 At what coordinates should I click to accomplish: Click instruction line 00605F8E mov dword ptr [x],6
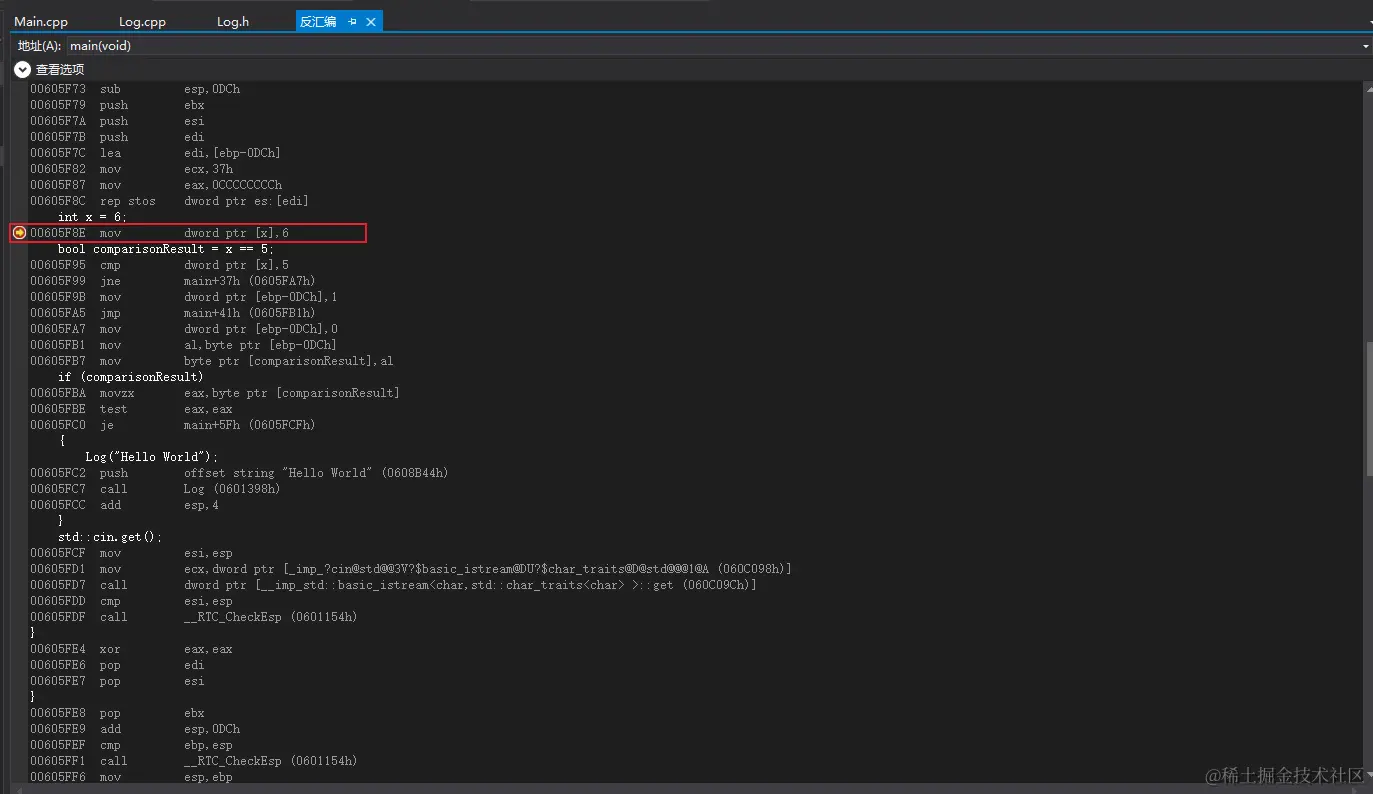pyautogui.click(x=159, y=233)
